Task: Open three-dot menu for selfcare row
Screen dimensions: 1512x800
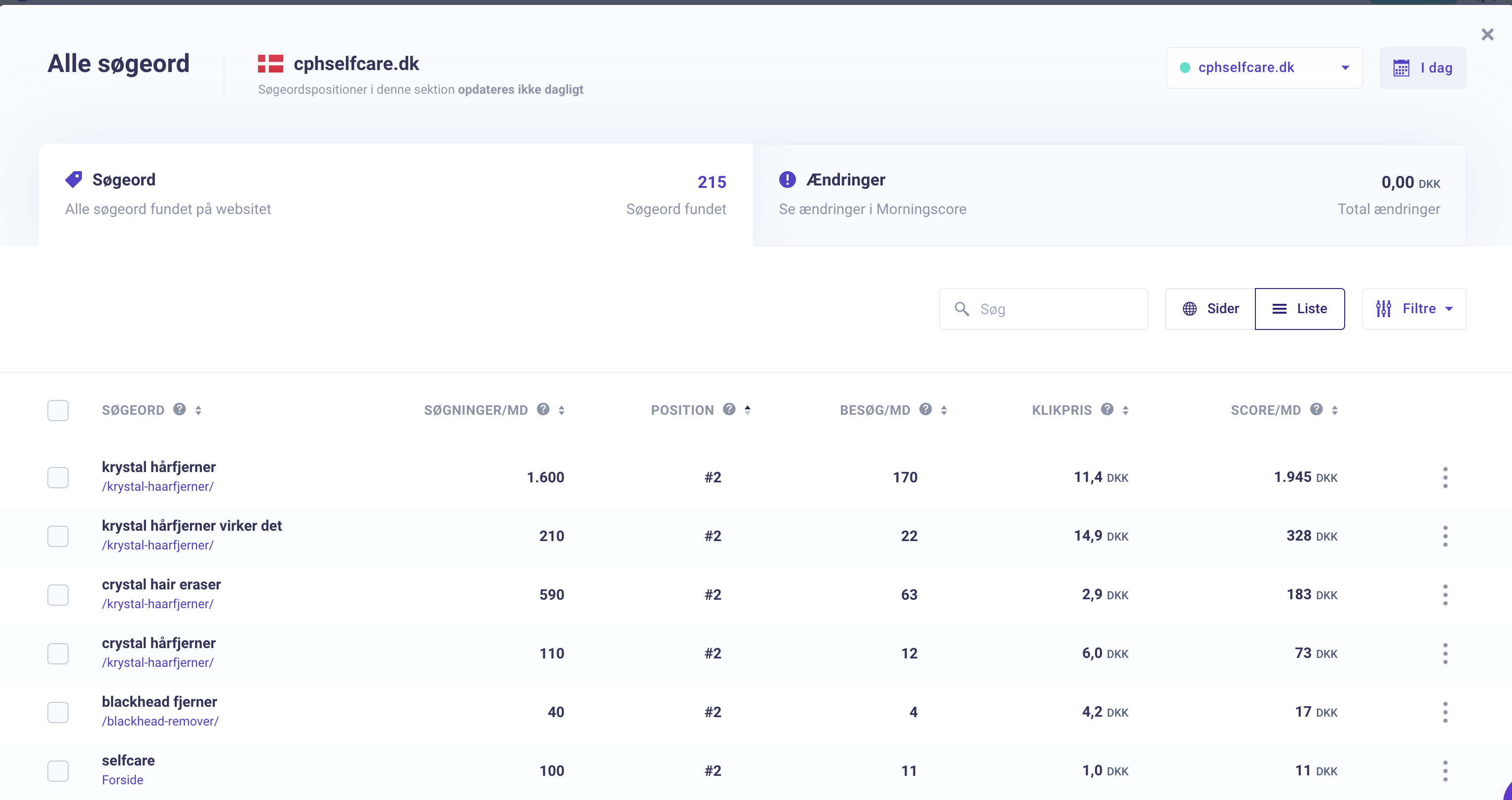Action: coord(1445,770)
